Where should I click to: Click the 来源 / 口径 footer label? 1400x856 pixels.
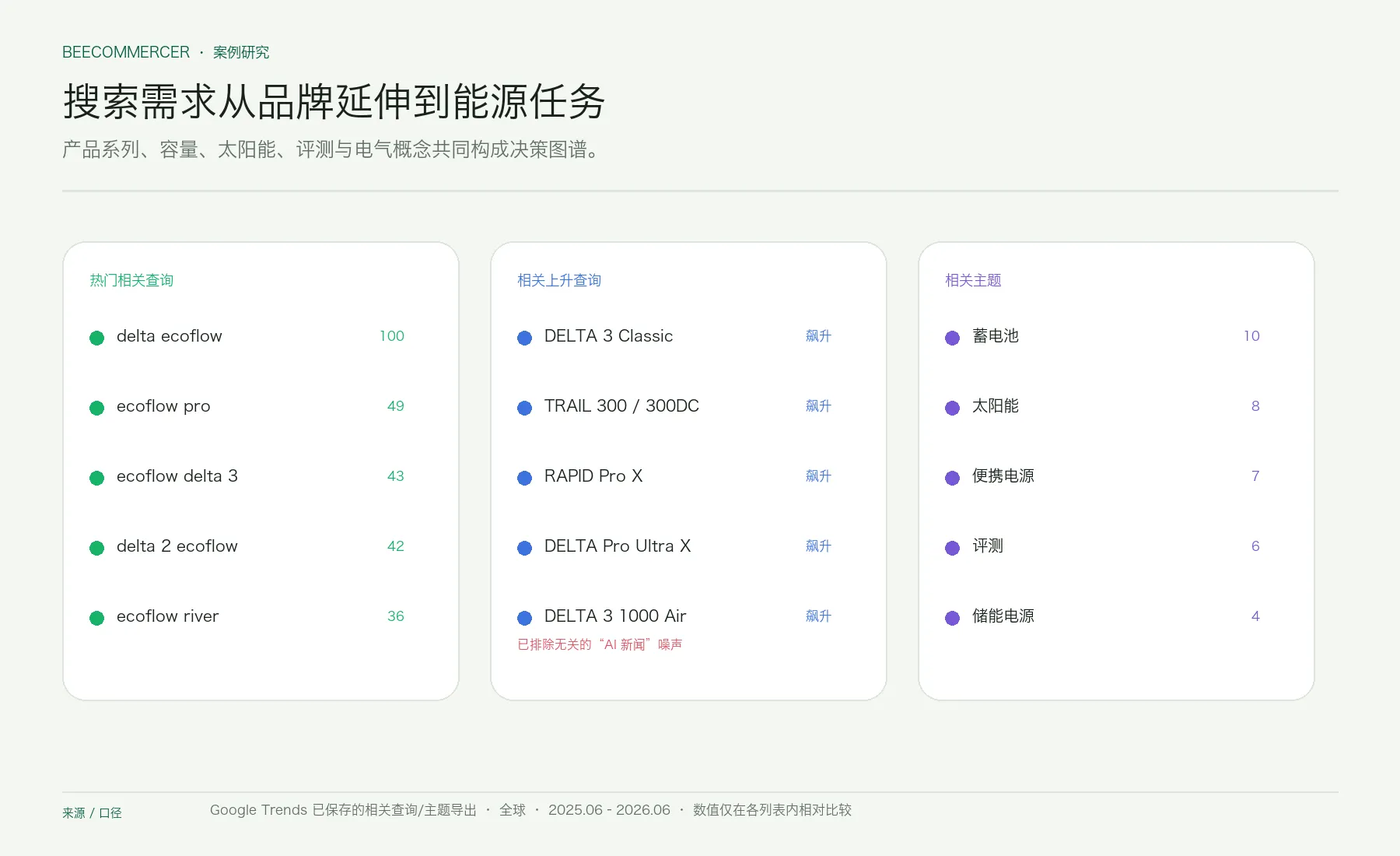(x=92, y=813)
